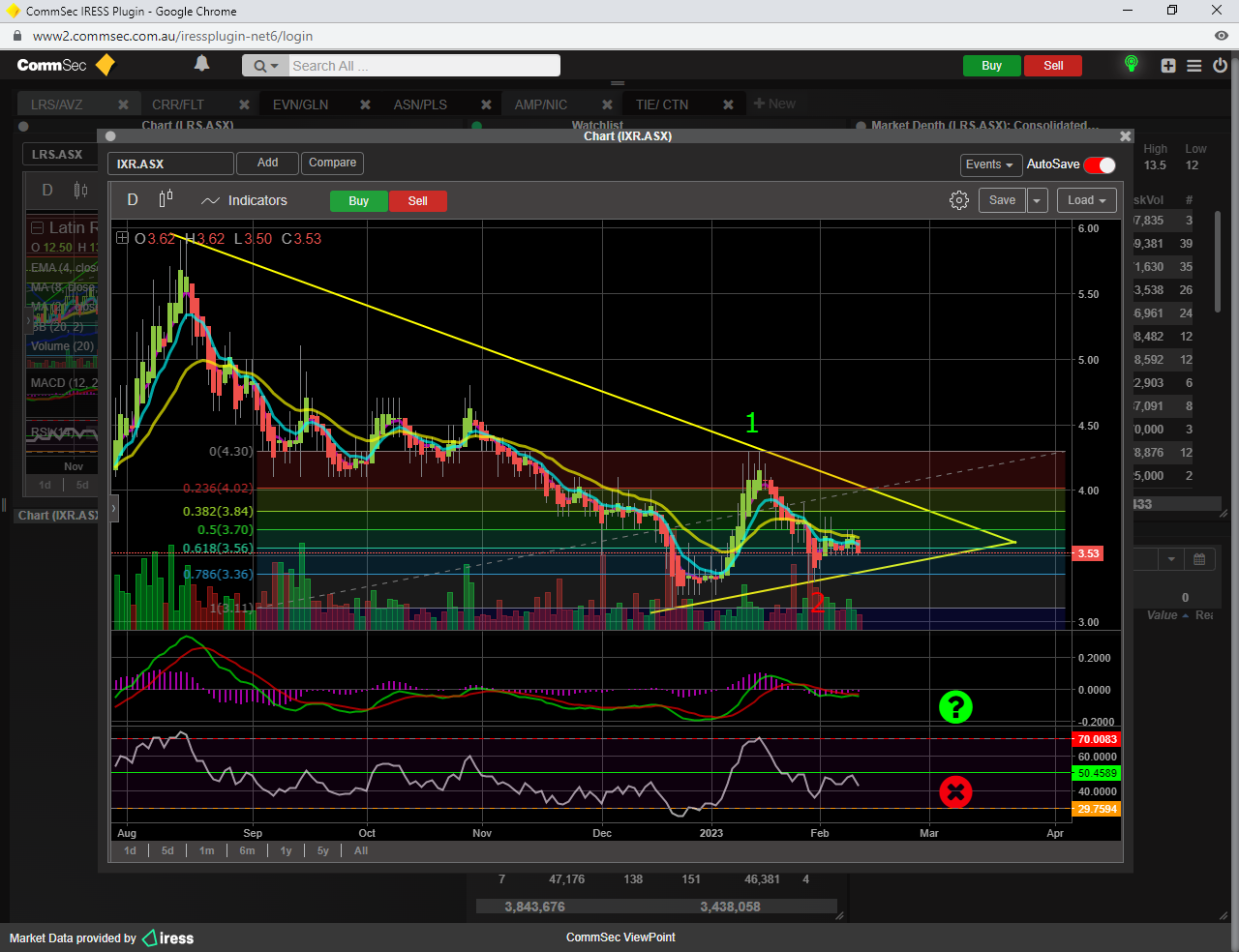Image resolution: width=1239 pixels, height=952 pixels.
Task: Close the EVN/GLN tab
Action: tap(365, 104)
